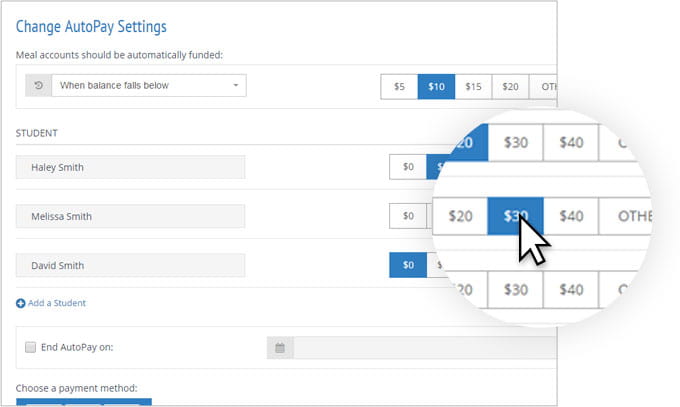Click the calendar icon for End AutoPay
Image resolution: width=680 pixels, height=407 pixels.
[280, 348]
